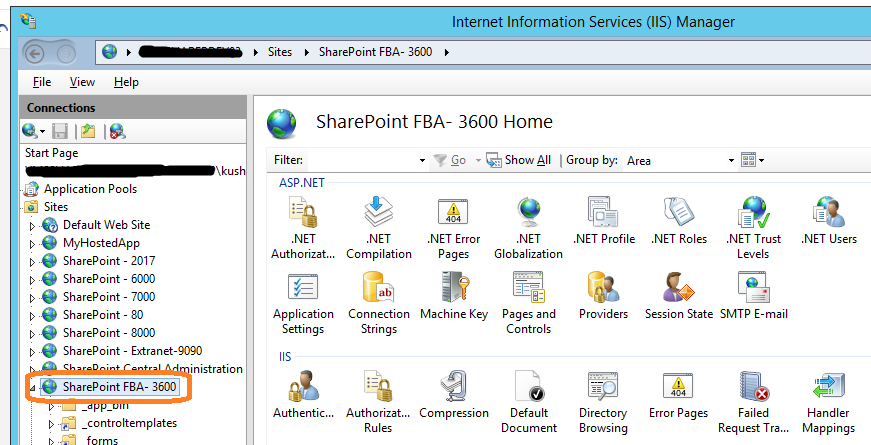Screen dimensions: 871x445
Task: Open .NET Trust Levels feature
Action: pos(753,228)
